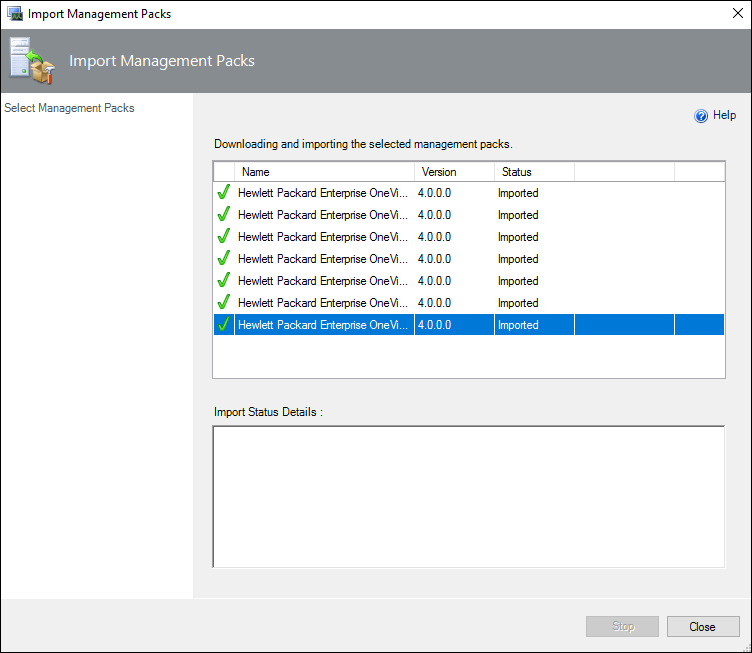Click the Close button at the bottom
Screen dimensions: 752x653
point(703,626)
